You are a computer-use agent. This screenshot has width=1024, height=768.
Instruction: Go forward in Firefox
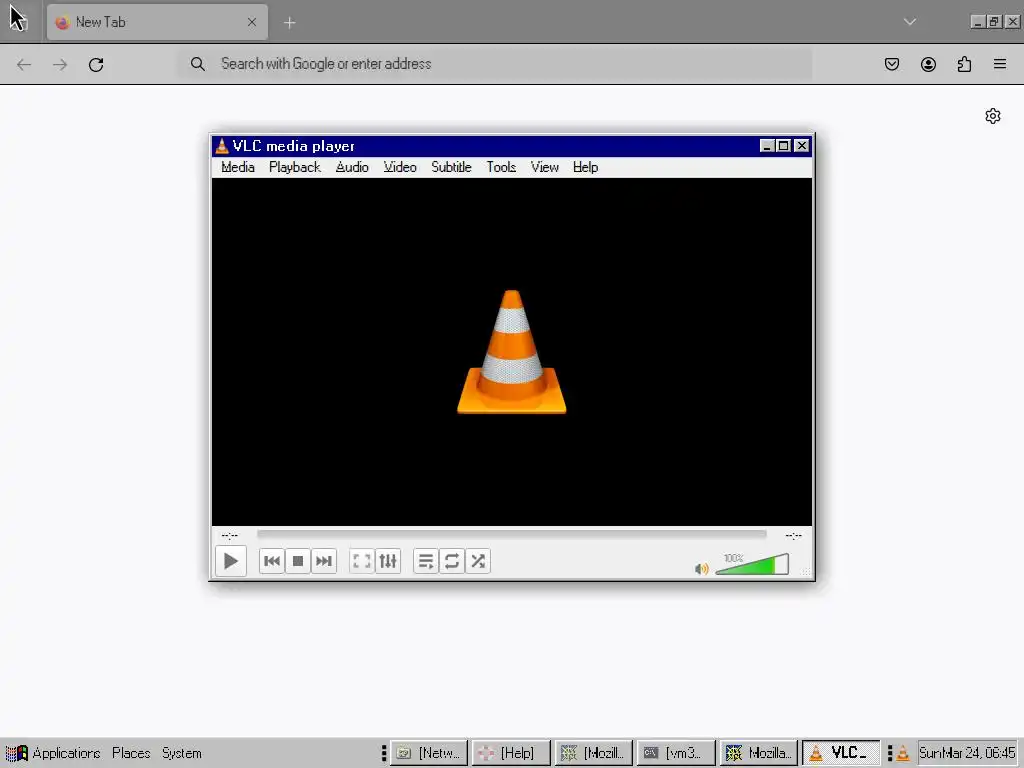point(60,65)
